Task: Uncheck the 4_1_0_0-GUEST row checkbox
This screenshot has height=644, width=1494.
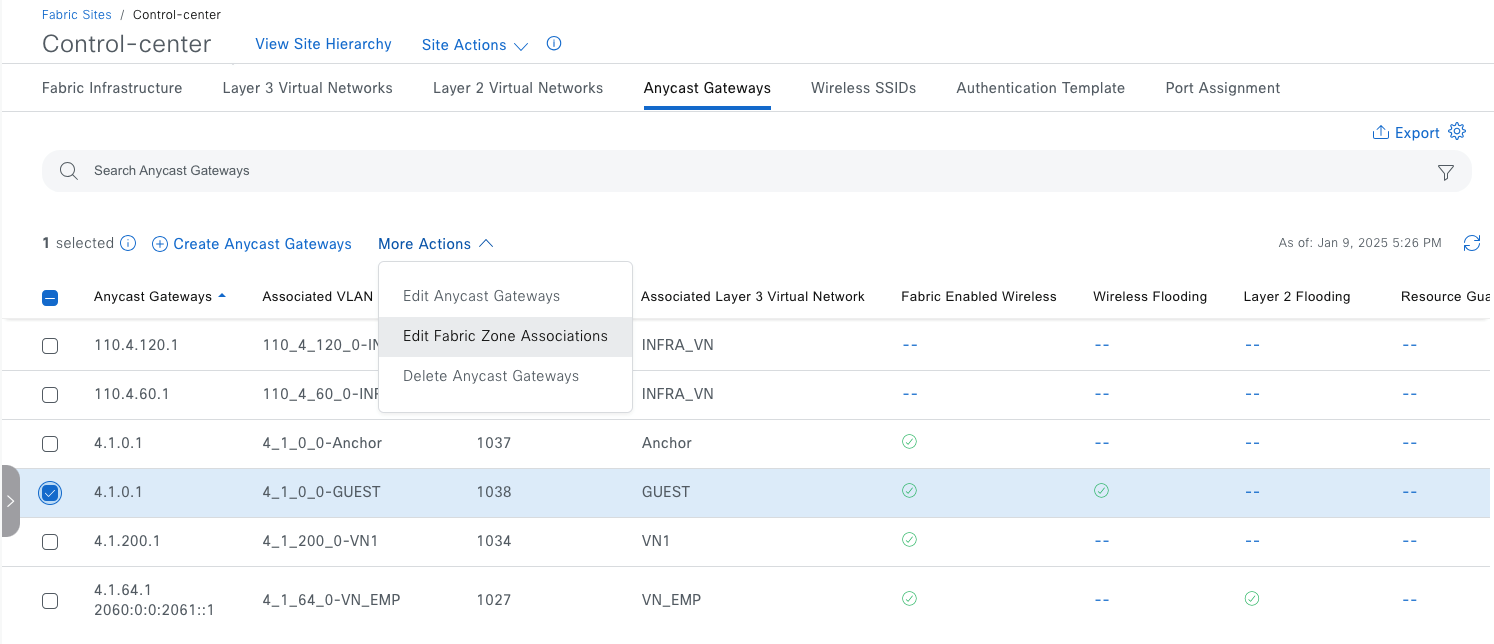Action: coord(50,492)
